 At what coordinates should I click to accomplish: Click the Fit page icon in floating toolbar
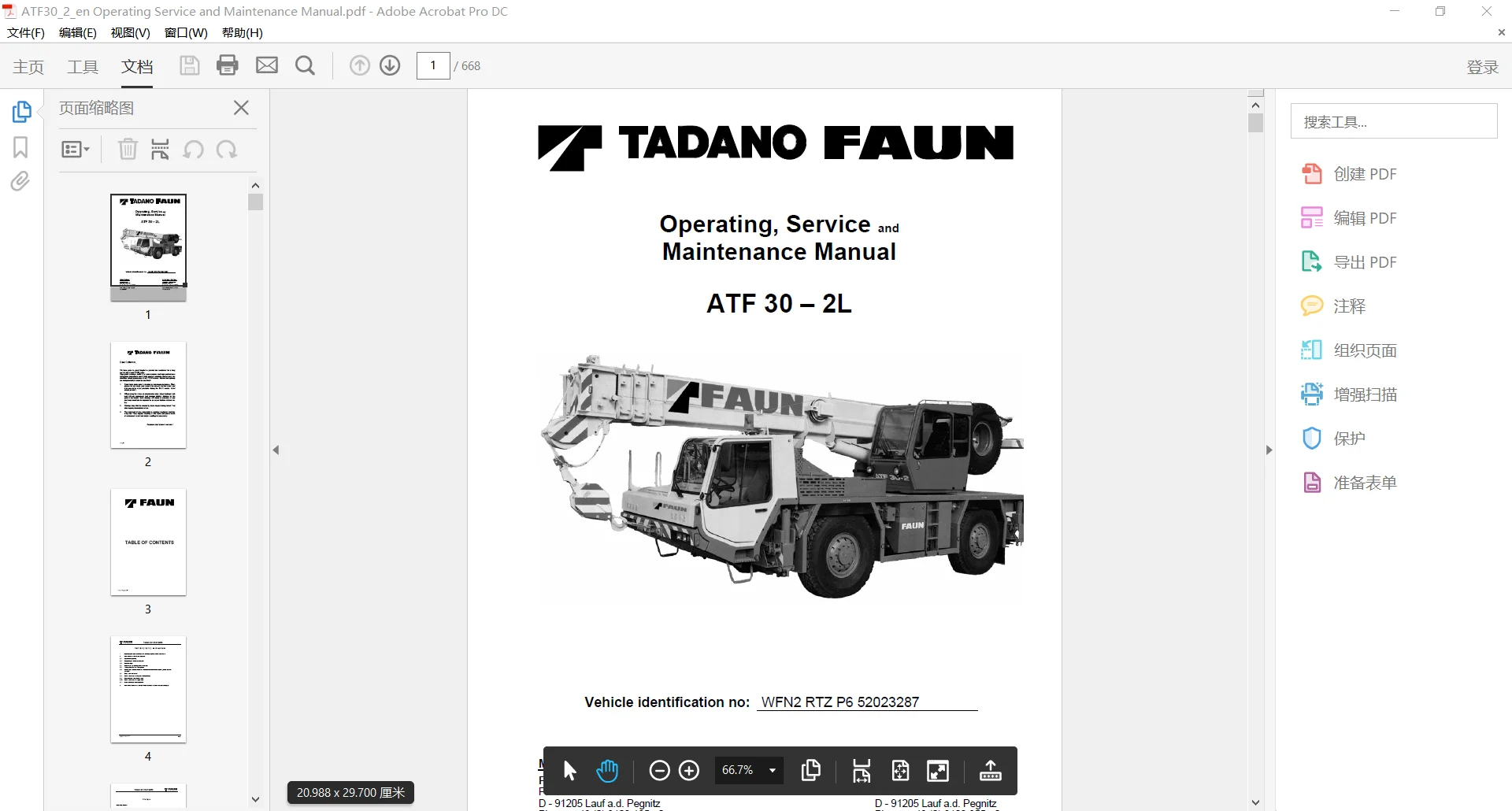pos(900,771)
